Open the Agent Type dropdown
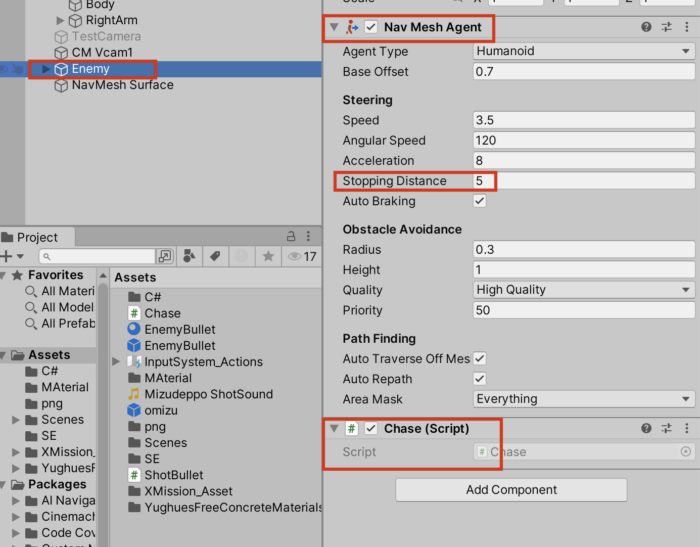The width and height of the screenshot is (700, 547). (584, 51)
